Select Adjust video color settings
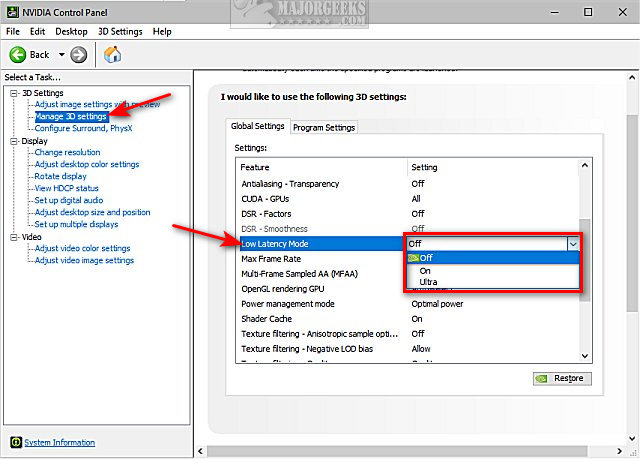The width and height of the screenshot is (640, 459). tap(82, 248)
